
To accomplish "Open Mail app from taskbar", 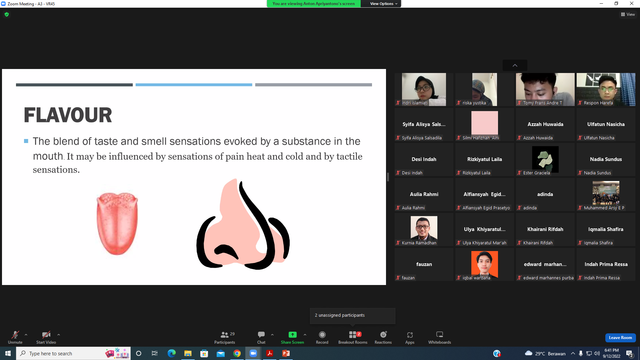I will tap(220, 353).
